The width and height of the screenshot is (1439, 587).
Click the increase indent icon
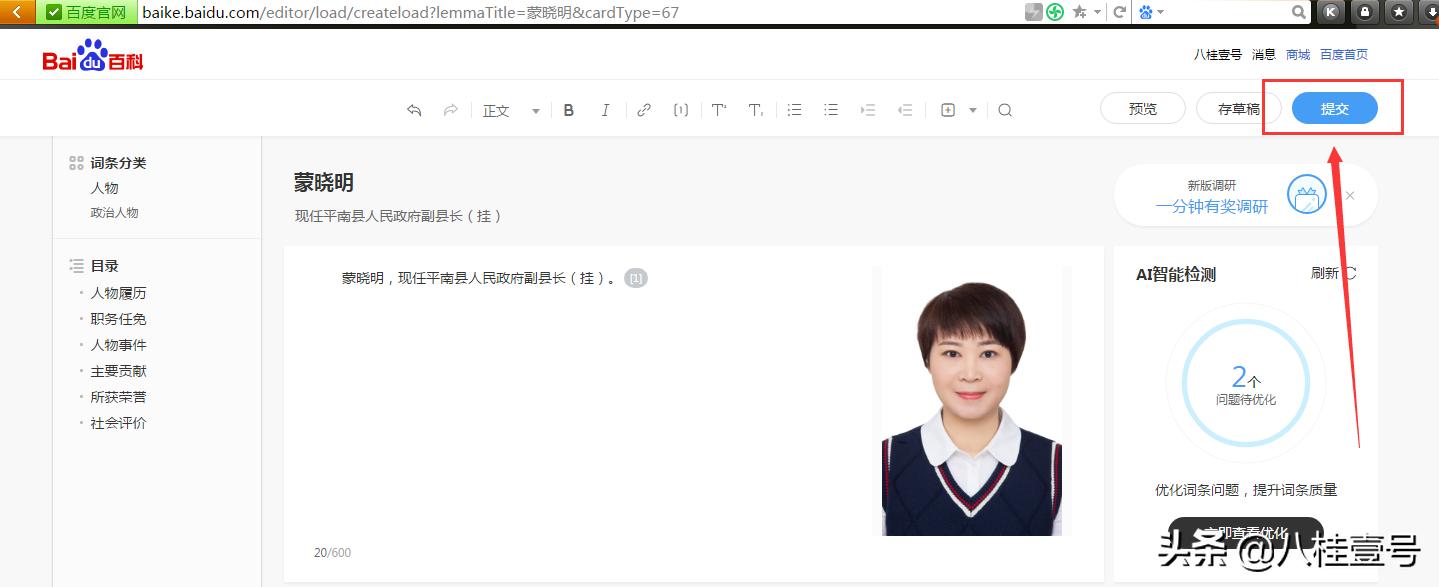[x=867, y=110]
